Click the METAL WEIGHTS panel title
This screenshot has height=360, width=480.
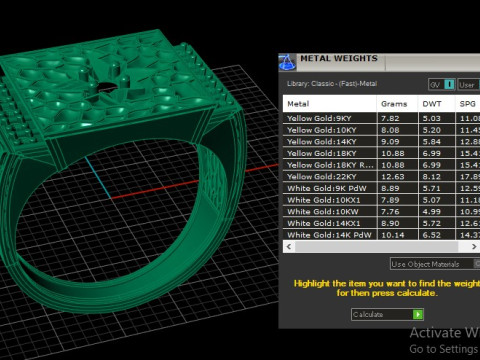(339, 58)
